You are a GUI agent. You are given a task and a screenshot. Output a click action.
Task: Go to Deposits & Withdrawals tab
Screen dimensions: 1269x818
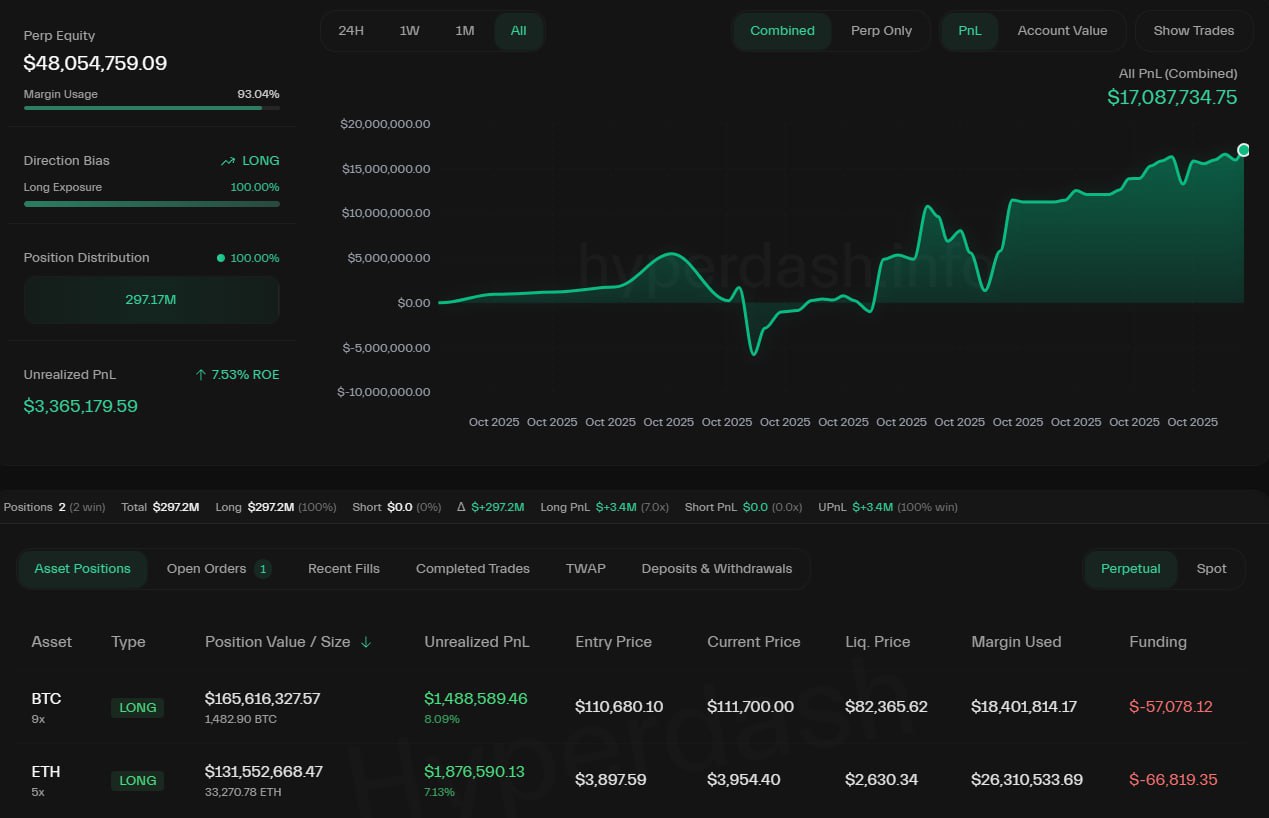[x=716, y=569]
